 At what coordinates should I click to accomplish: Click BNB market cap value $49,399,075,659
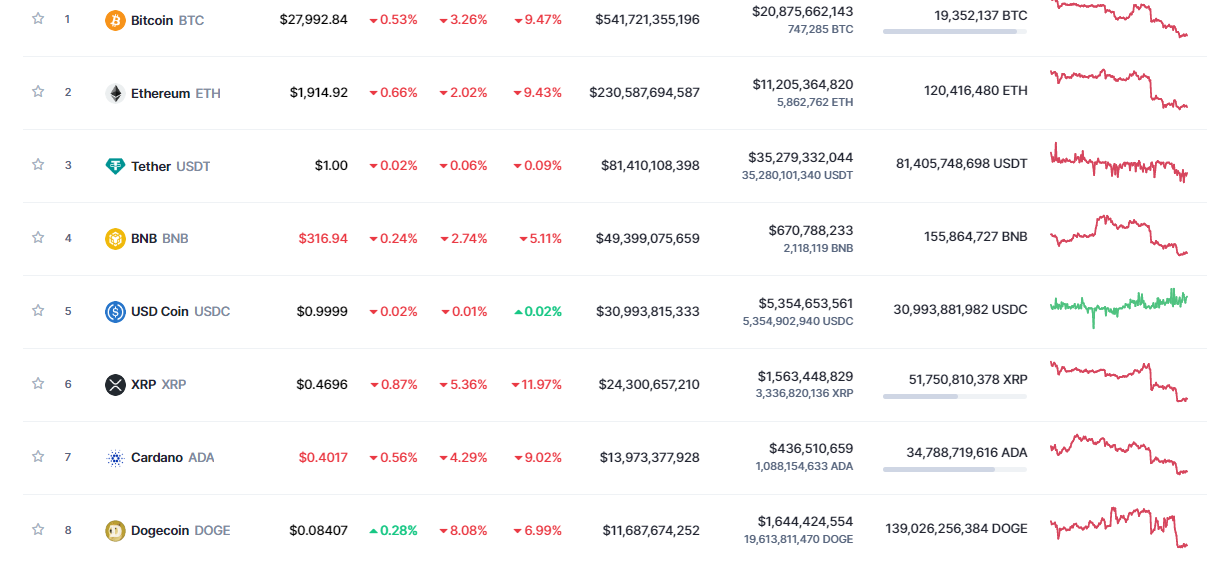click(650, 239)
